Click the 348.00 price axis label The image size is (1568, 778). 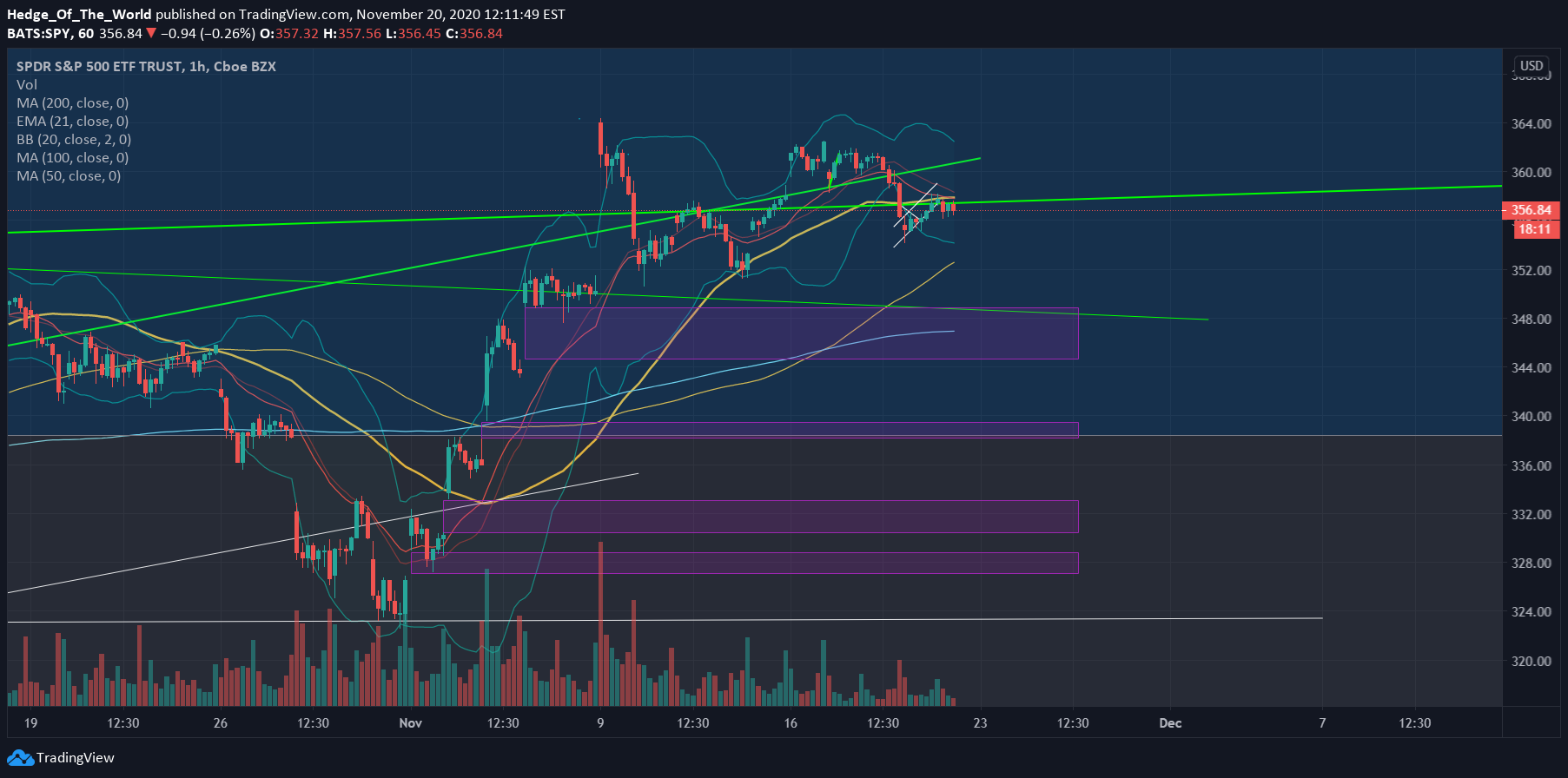[x=1532, y=319]
